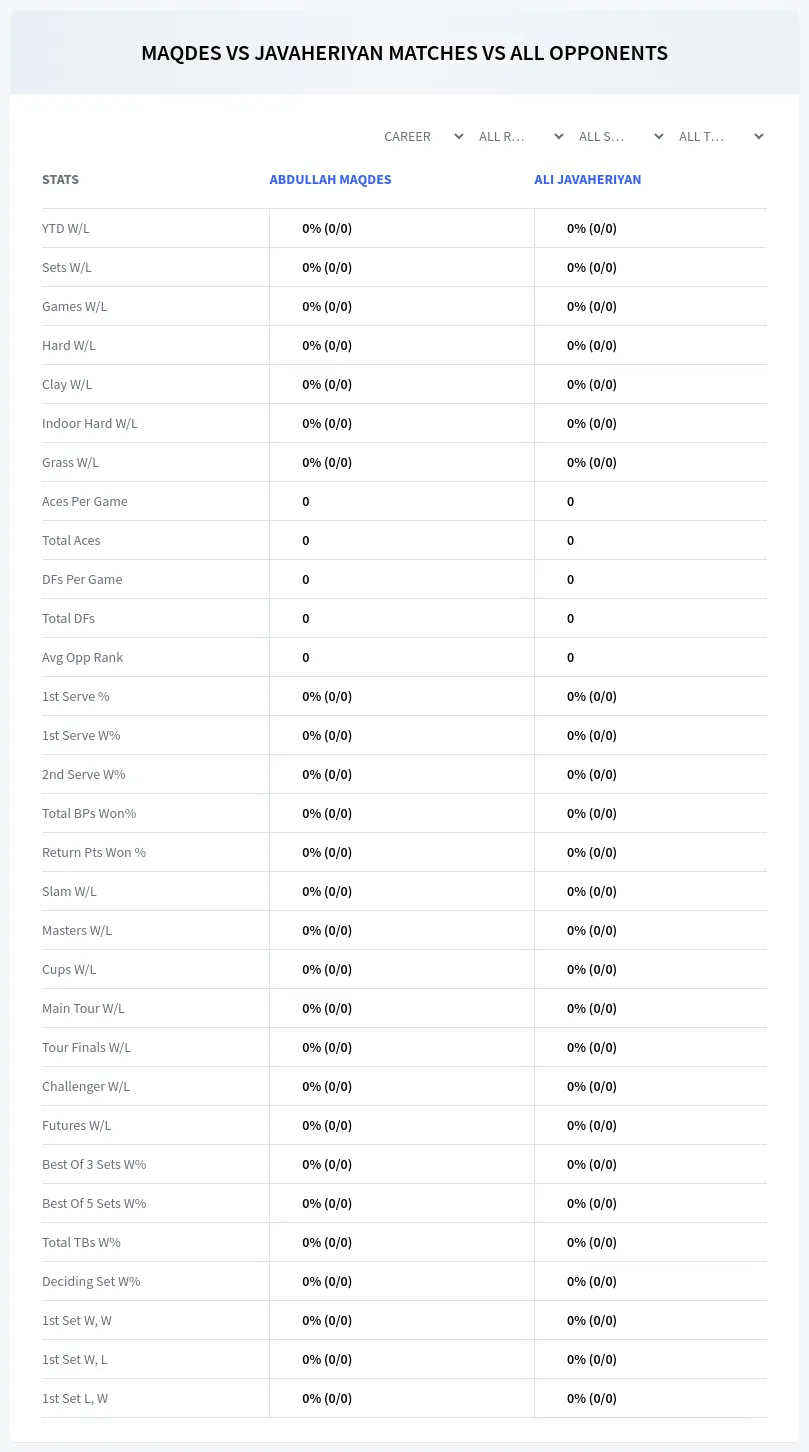Click Maqdes' Total Aces value
This screenshot has width=809, height=1452.
pyautogui.click(x=306, y=540)
